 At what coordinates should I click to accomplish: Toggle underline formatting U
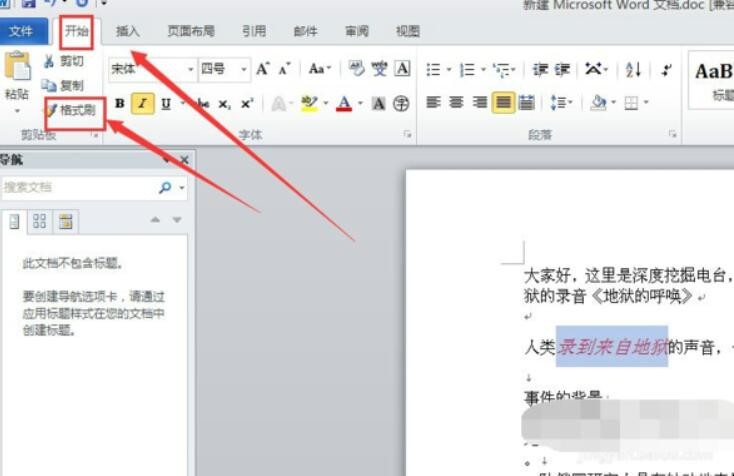tap(166, 103)
